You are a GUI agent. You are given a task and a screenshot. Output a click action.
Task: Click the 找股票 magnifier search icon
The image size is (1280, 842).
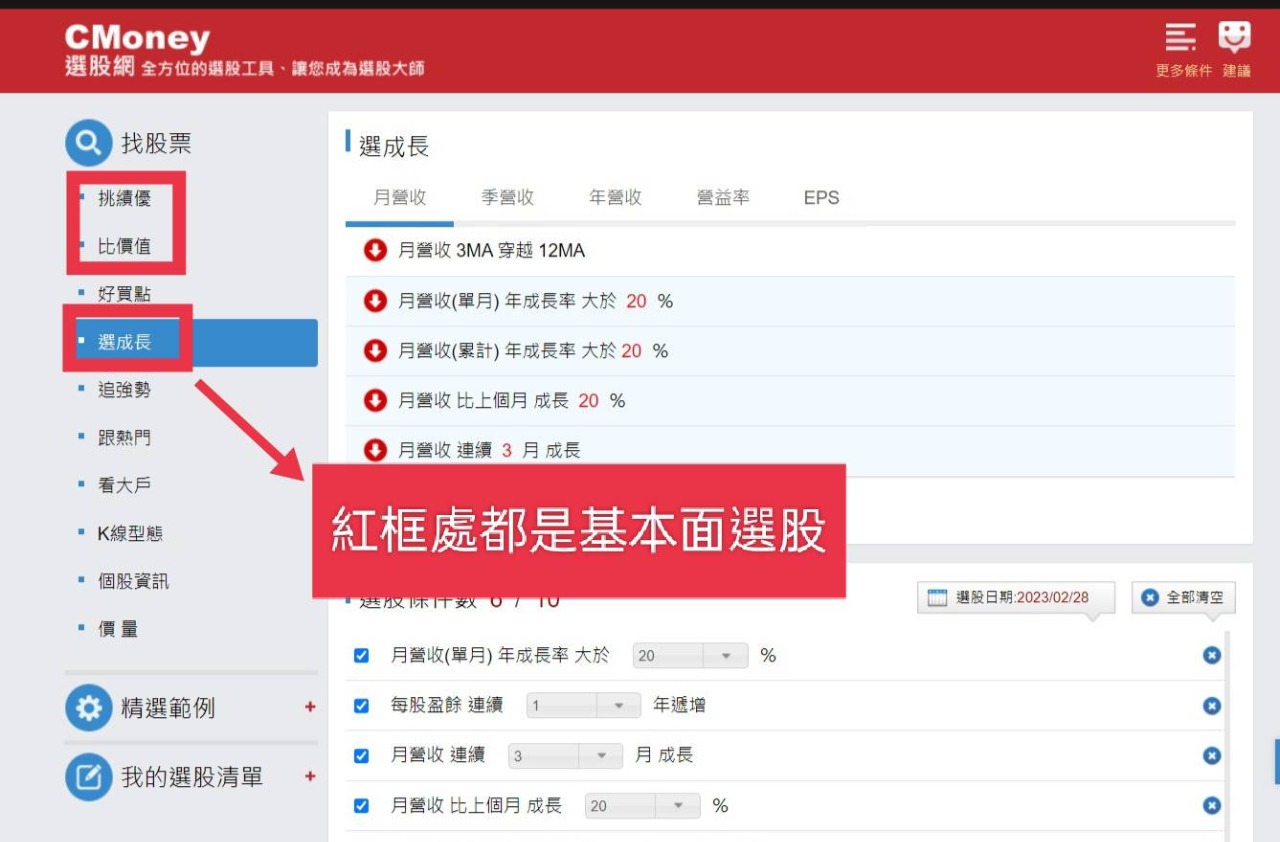87,142
